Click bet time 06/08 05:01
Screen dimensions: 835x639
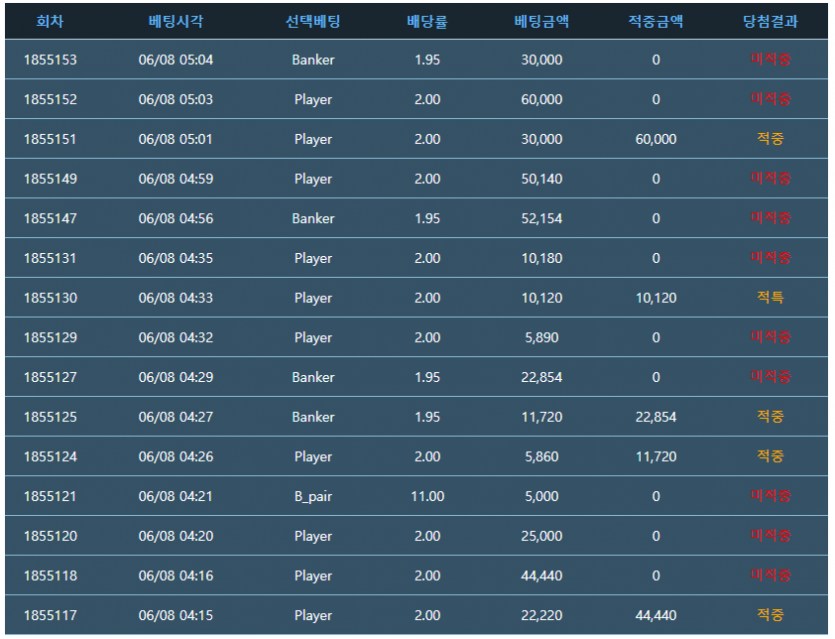176,139
